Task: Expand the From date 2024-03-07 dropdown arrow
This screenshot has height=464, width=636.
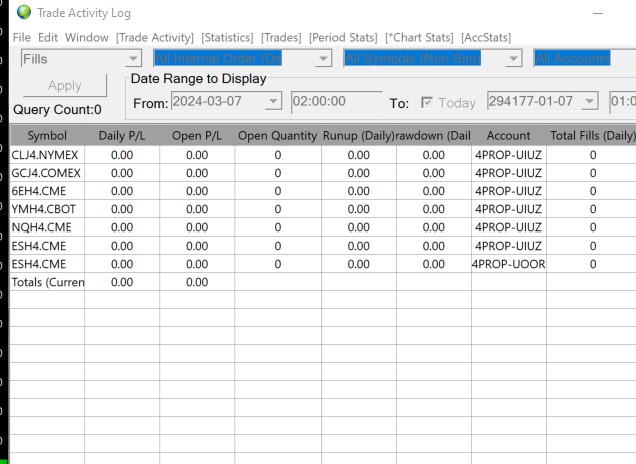Action: tap(273, 101)
